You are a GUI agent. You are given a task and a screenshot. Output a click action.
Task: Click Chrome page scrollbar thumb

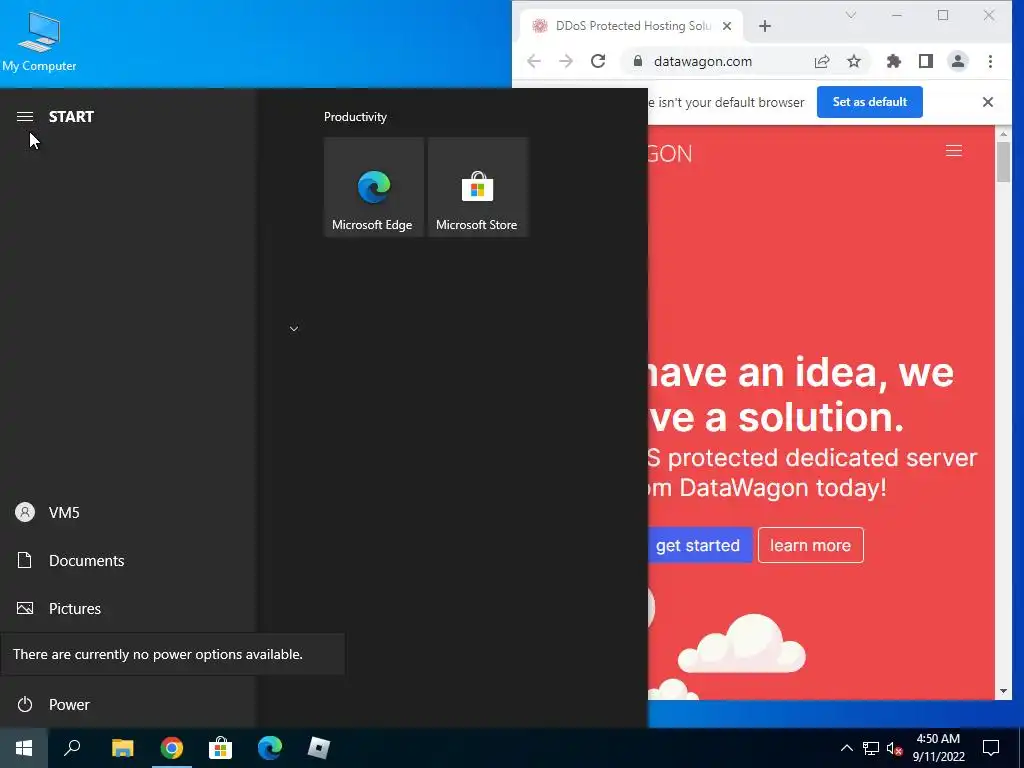(1003, 162)
